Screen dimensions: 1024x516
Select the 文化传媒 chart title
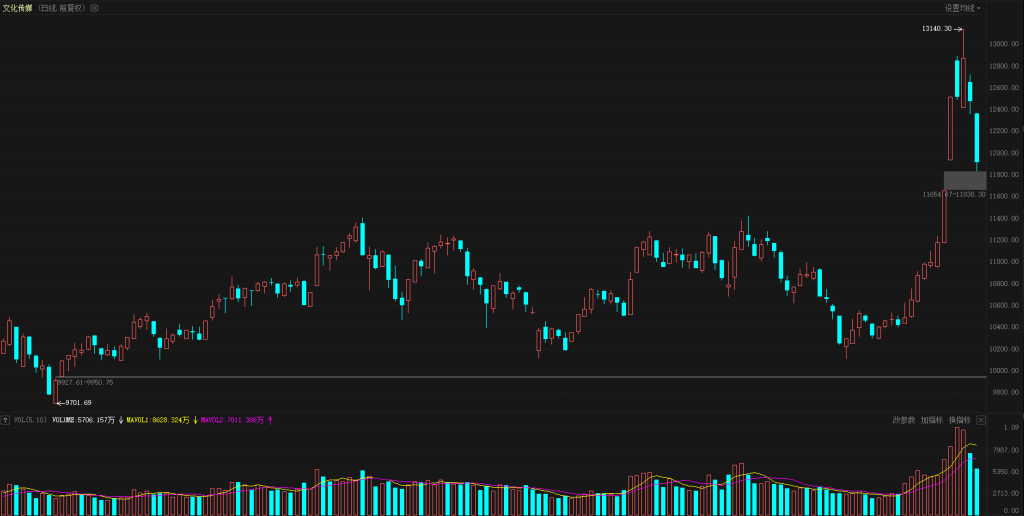pyautogui.click(x=17, y=8)
